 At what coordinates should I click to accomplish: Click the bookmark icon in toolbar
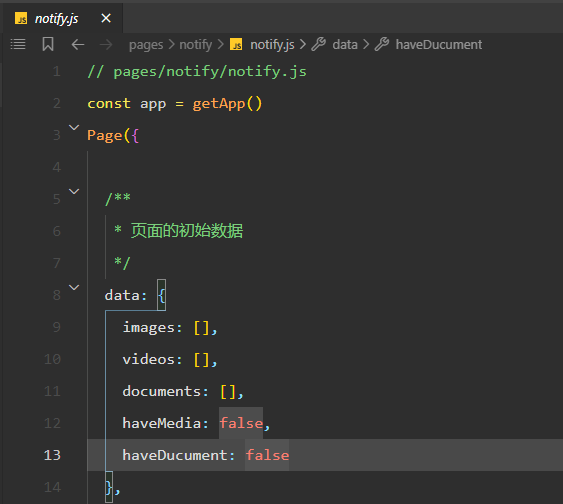(48, 45)
